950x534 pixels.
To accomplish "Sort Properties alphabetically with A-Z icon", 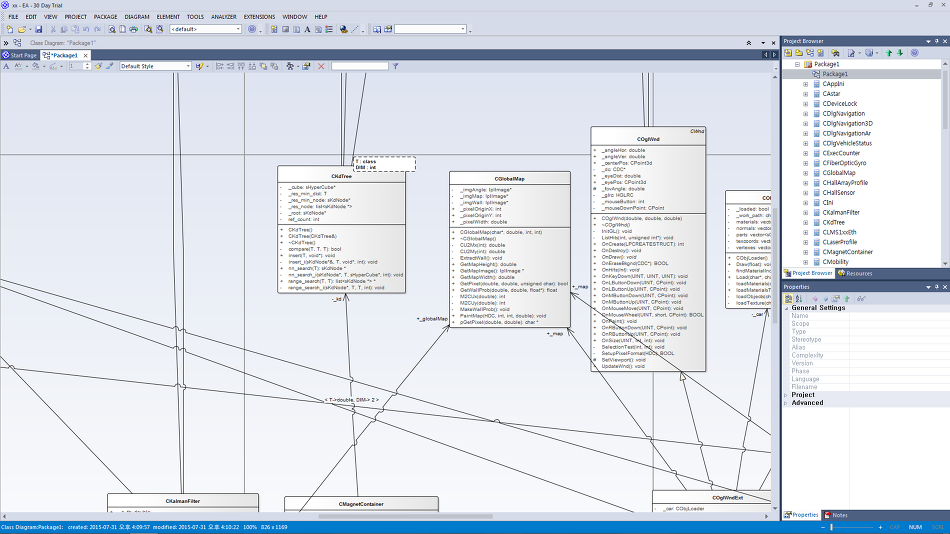I will tap(799, 299).
